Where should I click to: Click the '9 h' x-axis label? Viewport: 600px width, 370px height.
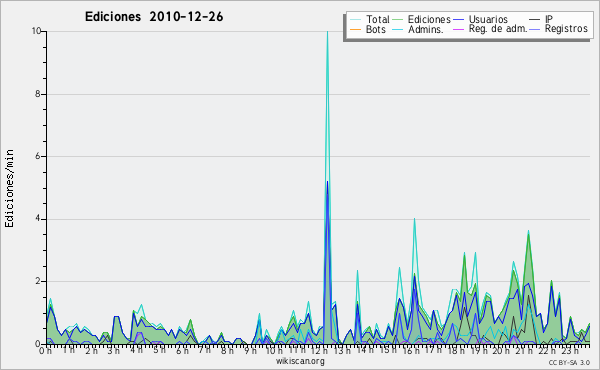pyautogui.click(x=250, y=351)
